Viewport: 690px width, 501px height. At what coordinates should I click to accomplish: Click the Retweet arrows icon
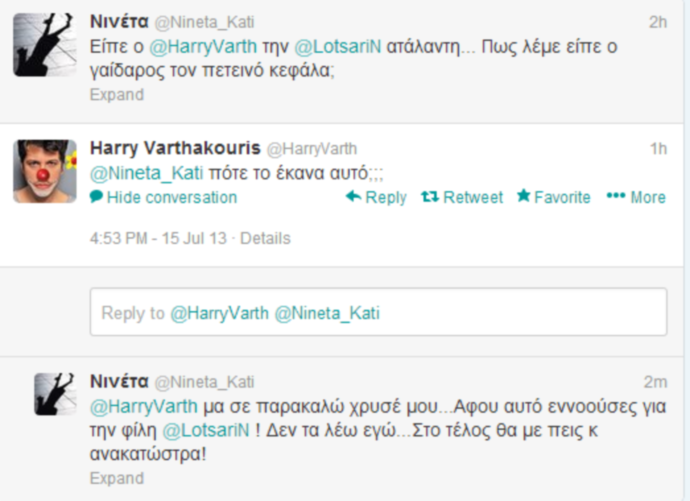pyautogui.click(x=430, y=197)
